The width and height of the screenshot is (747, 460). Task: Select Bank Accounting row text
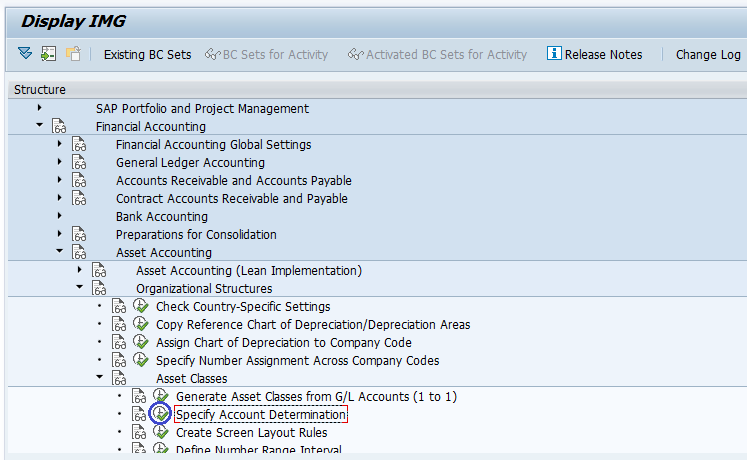162,217
